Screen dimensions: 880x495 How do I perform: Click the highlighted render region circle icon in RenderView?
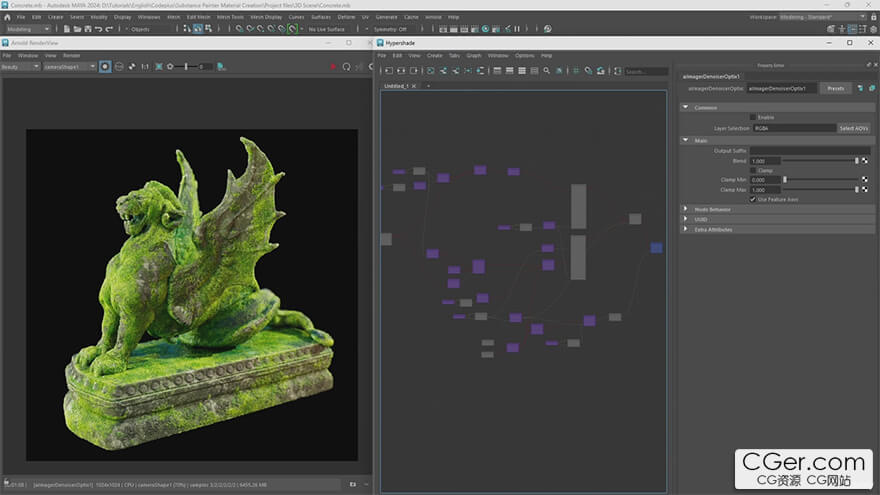click(x=105, y=67)
